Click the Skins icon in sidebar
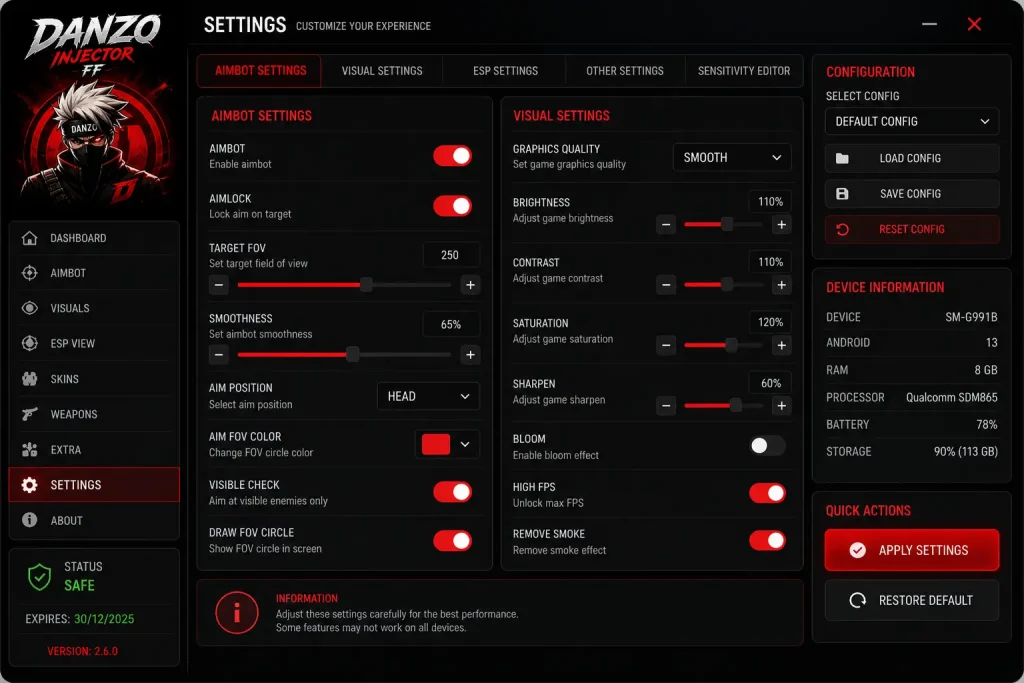 [29, 379]
